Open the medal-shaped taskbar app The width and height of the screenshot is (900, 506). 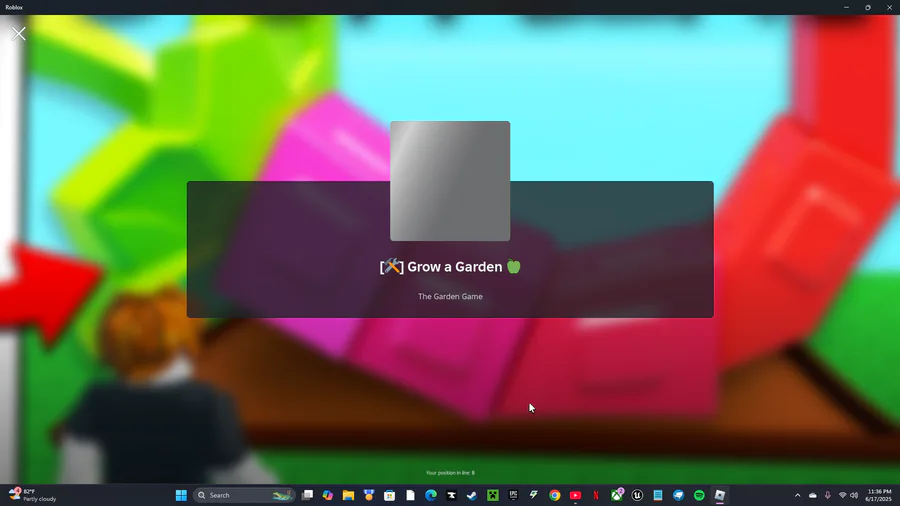tap(369, 495)
